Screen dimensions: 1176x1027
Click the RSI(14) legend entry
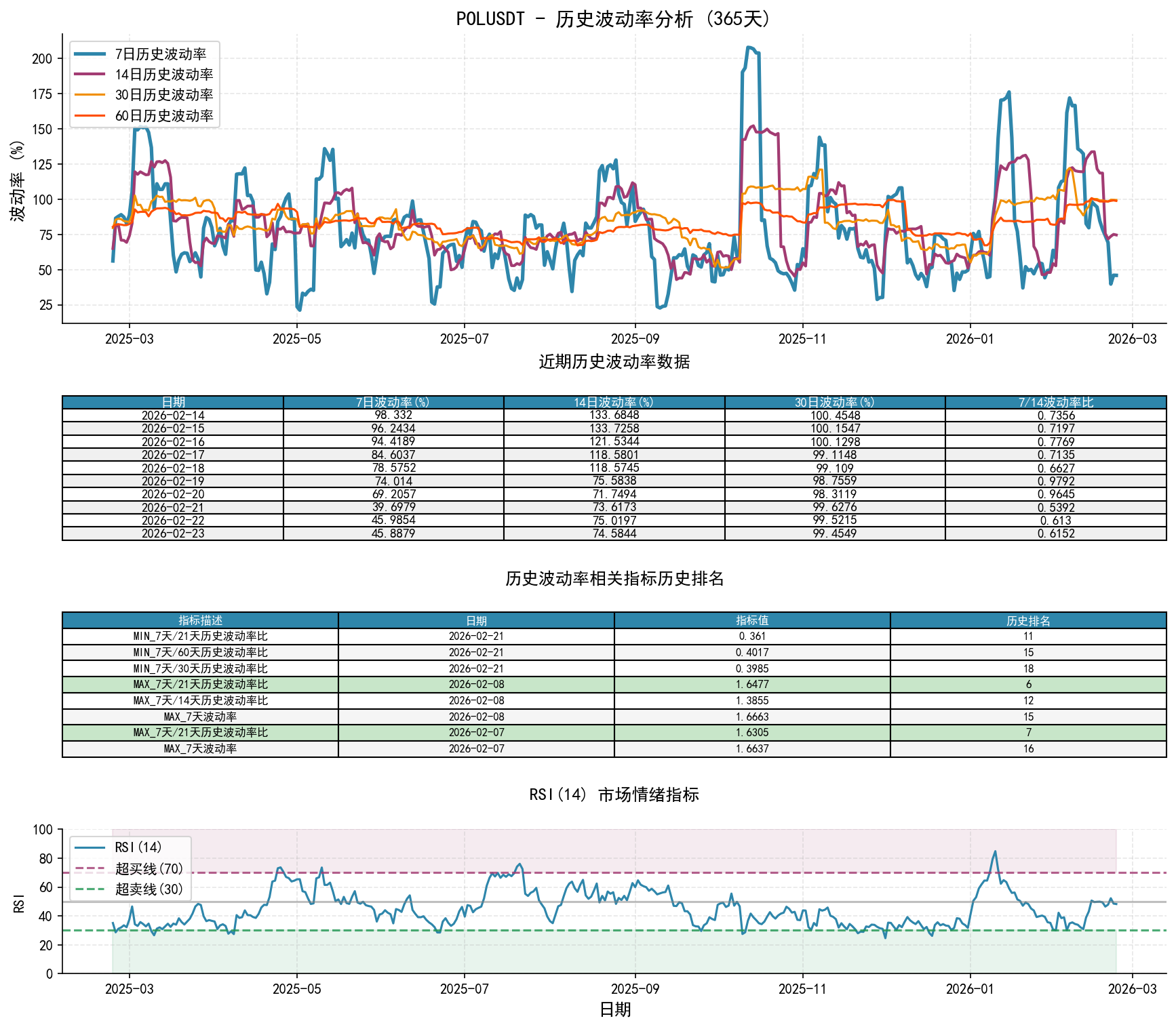click(x=138, y=847)
